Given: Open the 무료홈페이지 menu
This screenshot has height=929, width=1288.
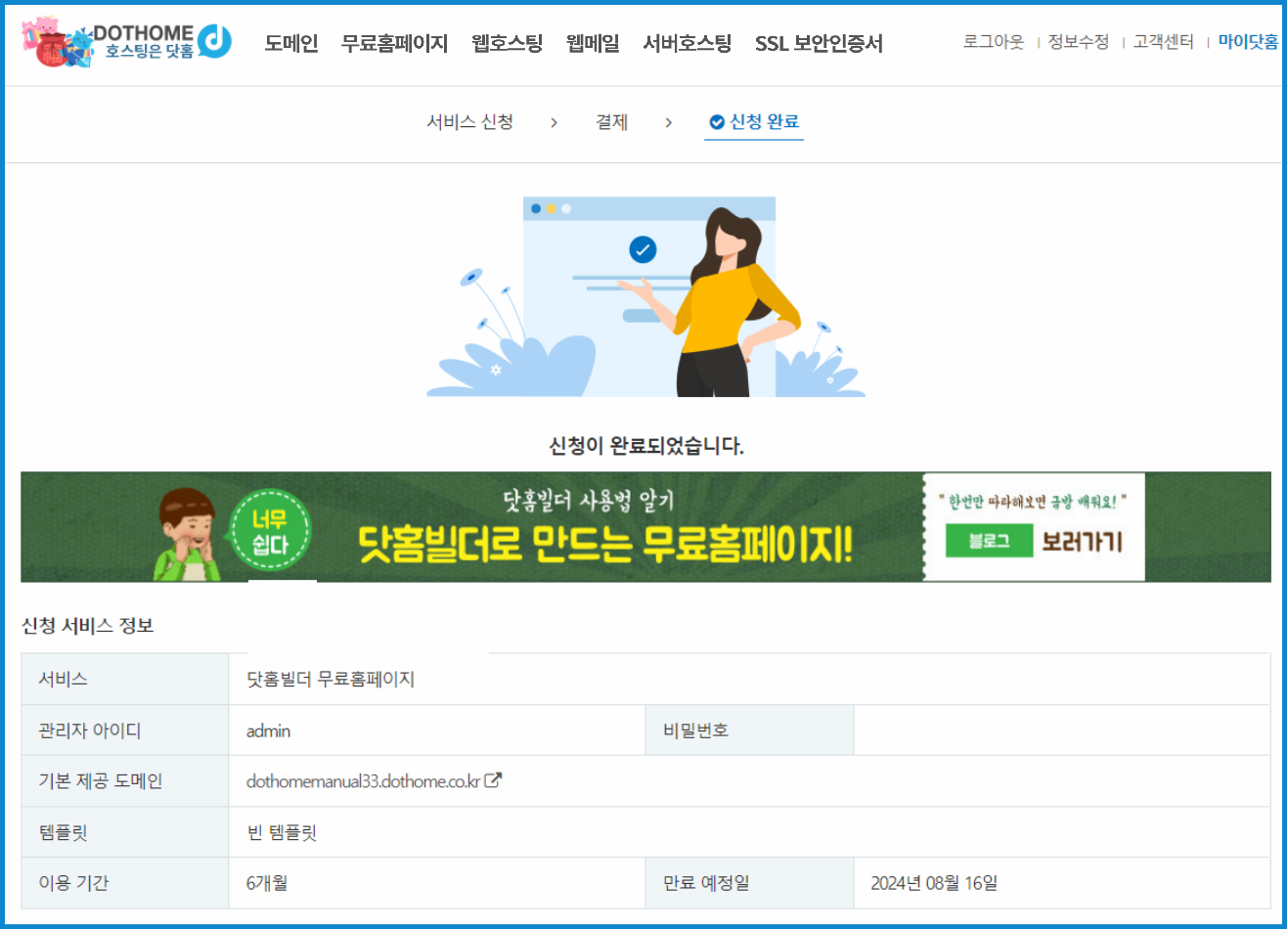Looking at the screenshot, I should pyautogui.click(x=394, y=43).
